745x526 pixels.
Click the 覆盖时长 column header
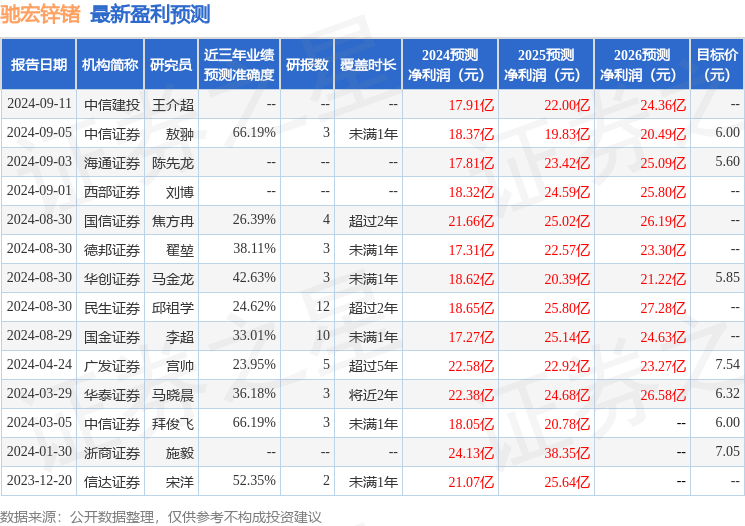[368, 65]
